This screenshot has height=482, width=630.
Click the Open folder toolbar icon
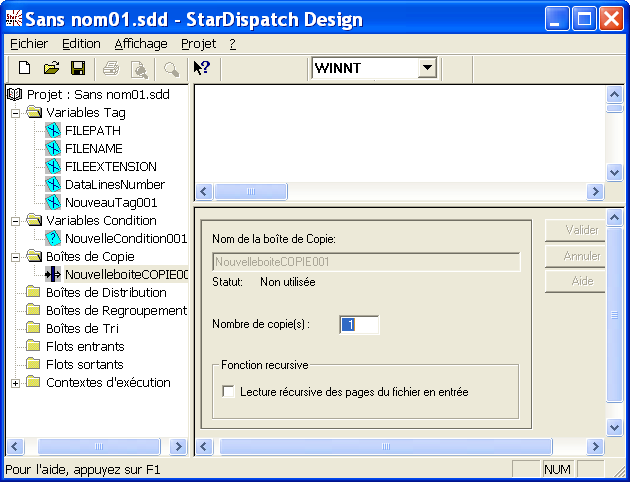pyautogui.click(x=51, y=68)
